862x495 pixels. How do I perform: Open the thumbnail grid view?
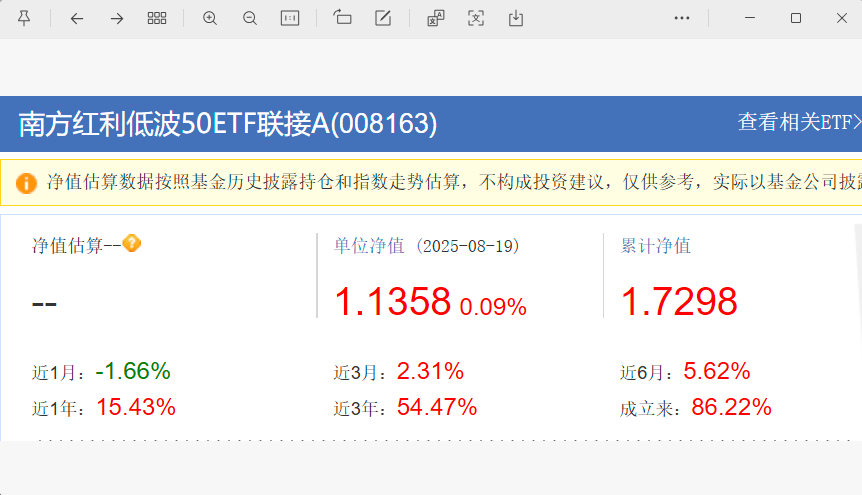pyautogui.click(x=157, y=19)
